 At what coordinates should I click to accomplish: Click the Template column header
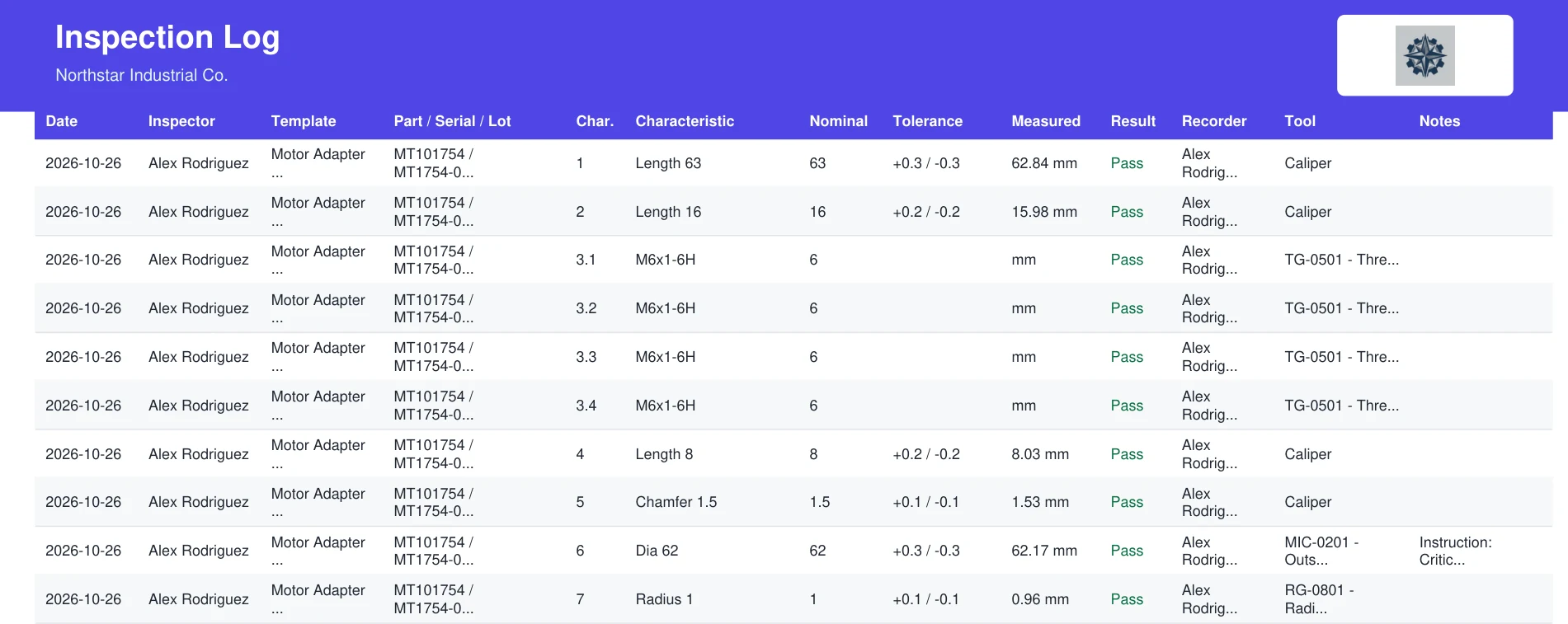[x=304, y=121]
